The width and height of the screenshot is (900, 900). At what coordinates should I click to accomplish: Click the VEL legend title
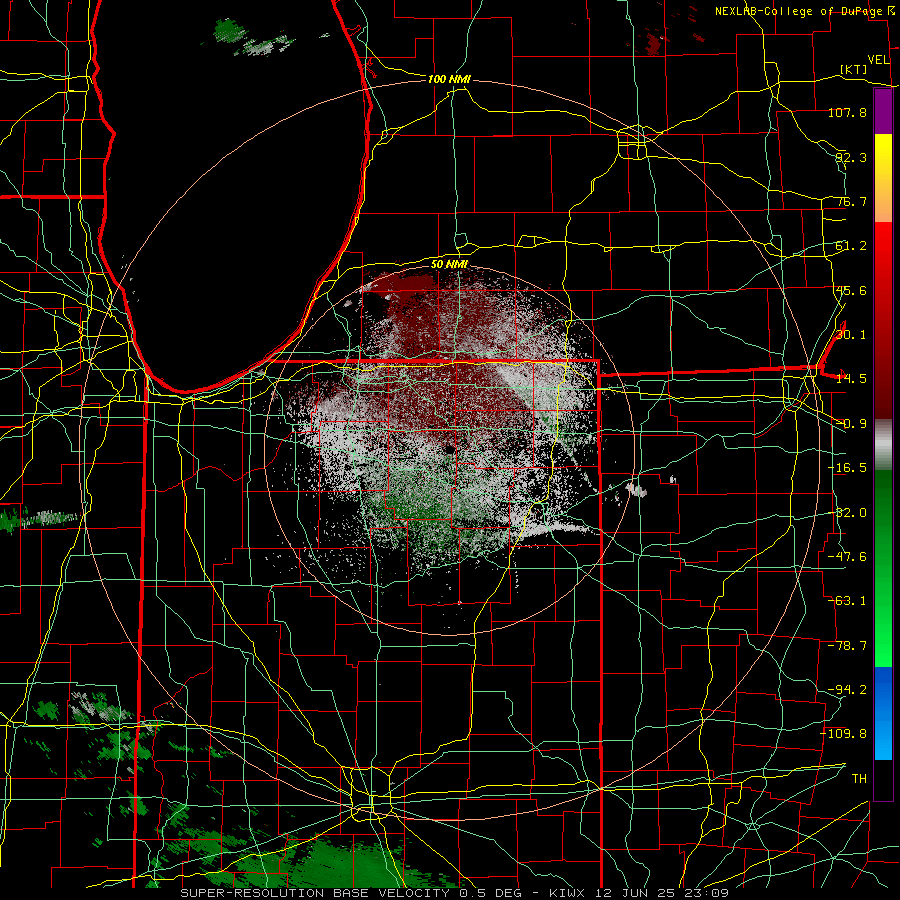coord(878,60)
